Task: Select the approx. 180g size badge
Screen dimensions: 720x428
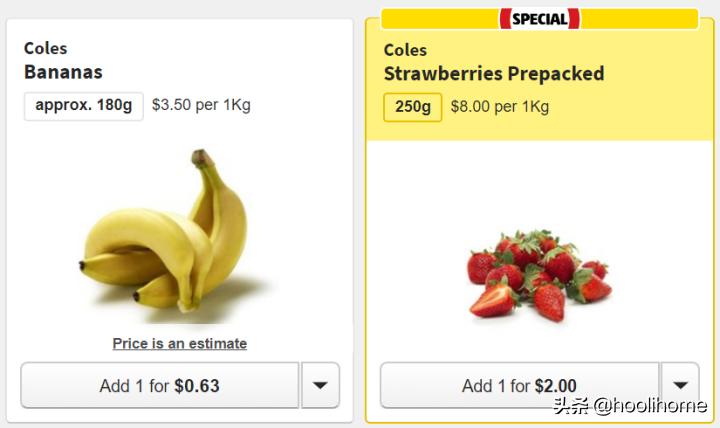Action: coord(83,105)
